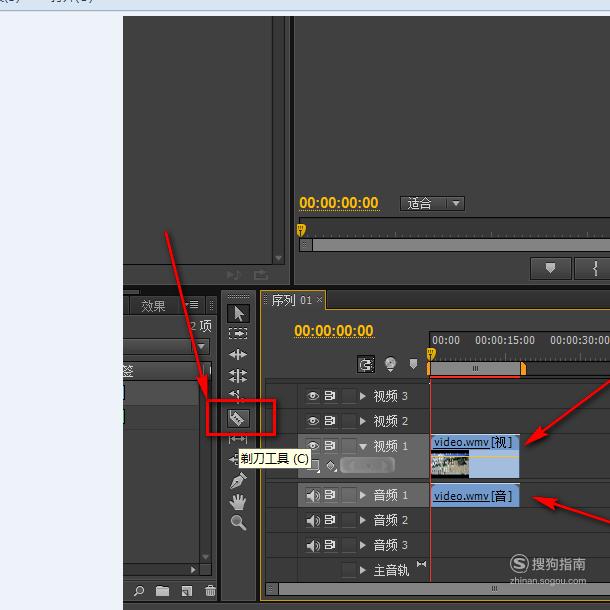Mute the 音频 2 track speaker
610x610 pixels.
(313, 520)
